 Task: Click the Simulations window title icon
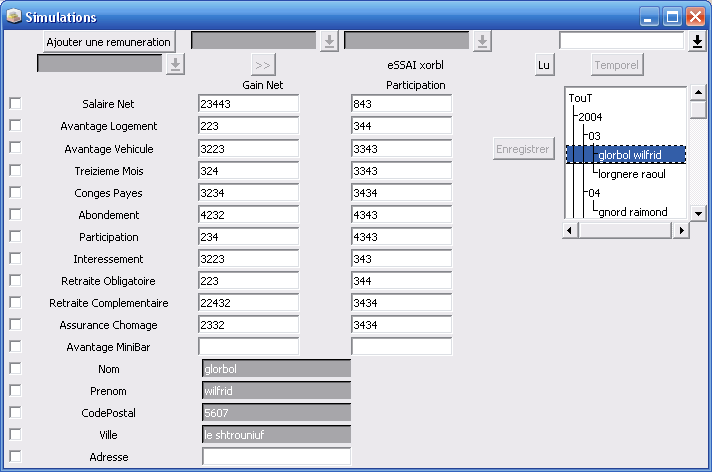14,17
